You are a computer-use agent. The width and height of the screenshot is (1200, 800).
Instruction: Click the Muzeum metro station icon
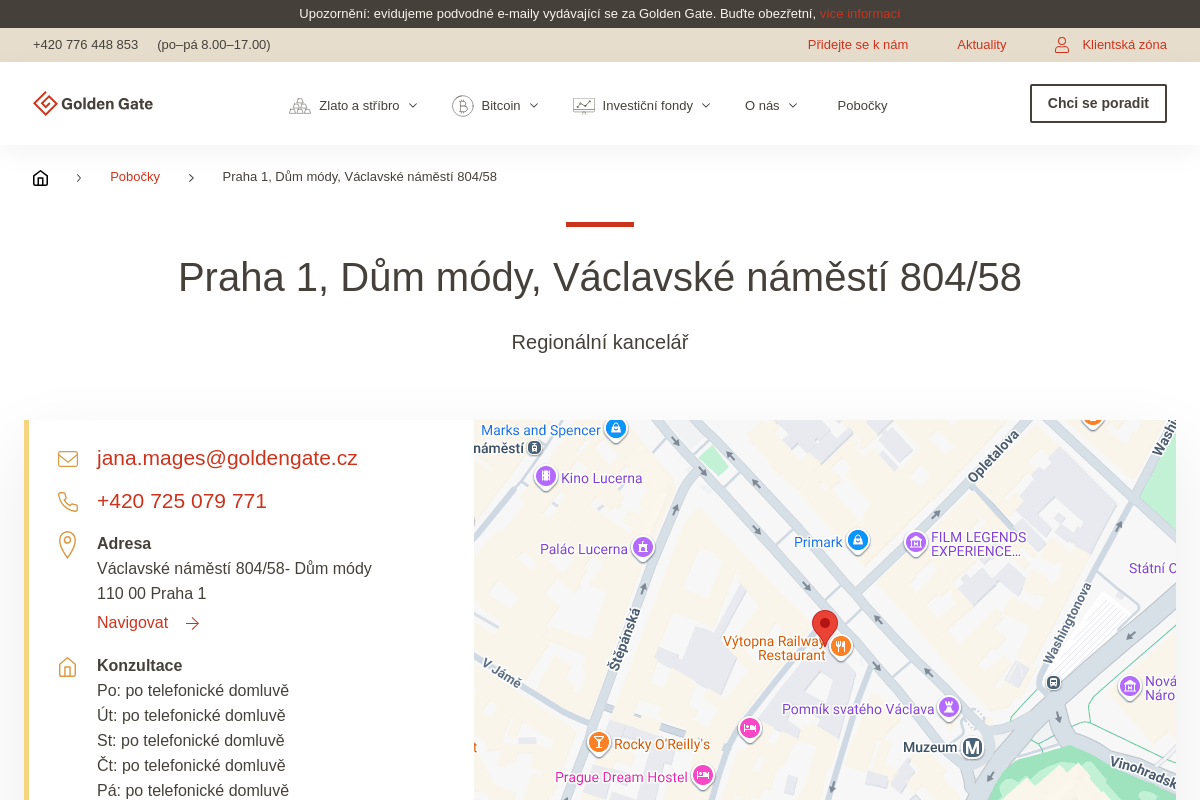point(972,747)
